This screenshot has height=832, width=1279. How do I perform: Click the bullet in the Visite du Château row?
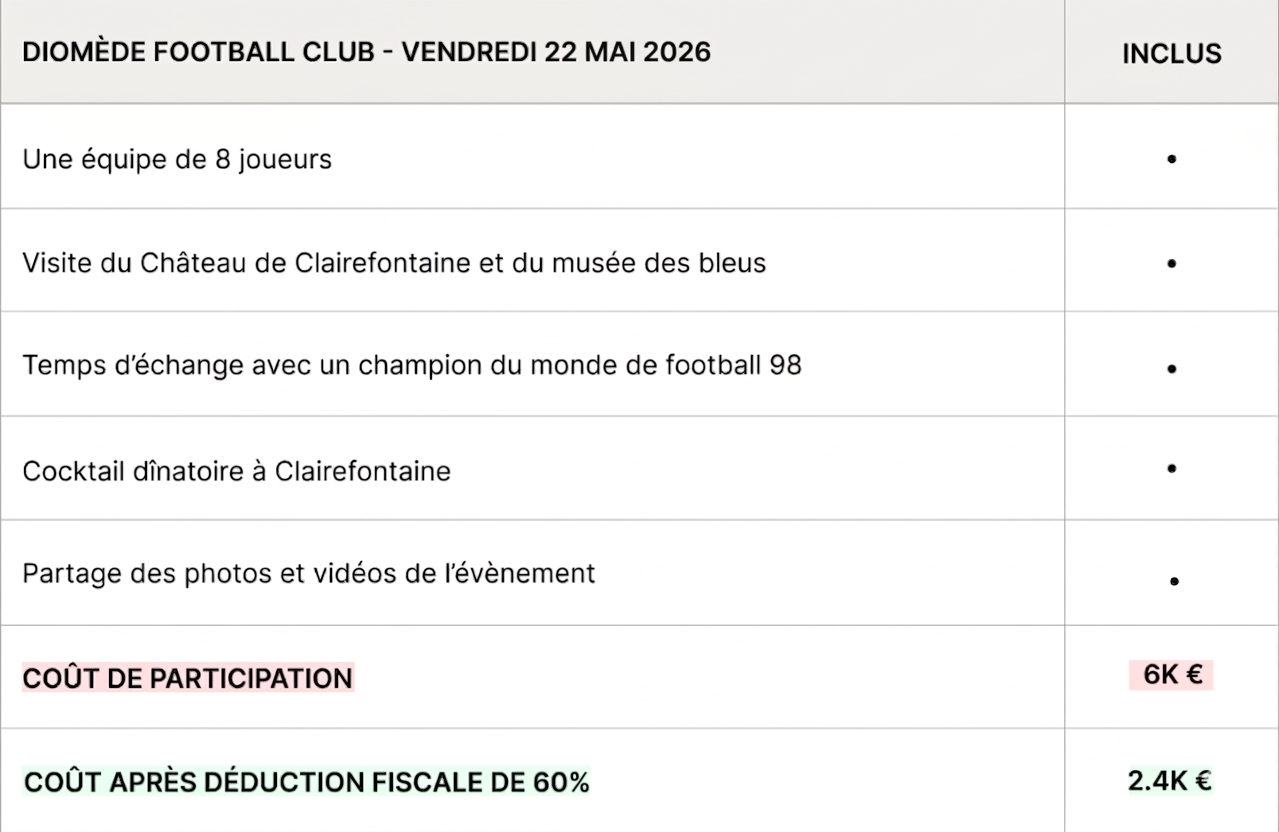point(1171,264)
